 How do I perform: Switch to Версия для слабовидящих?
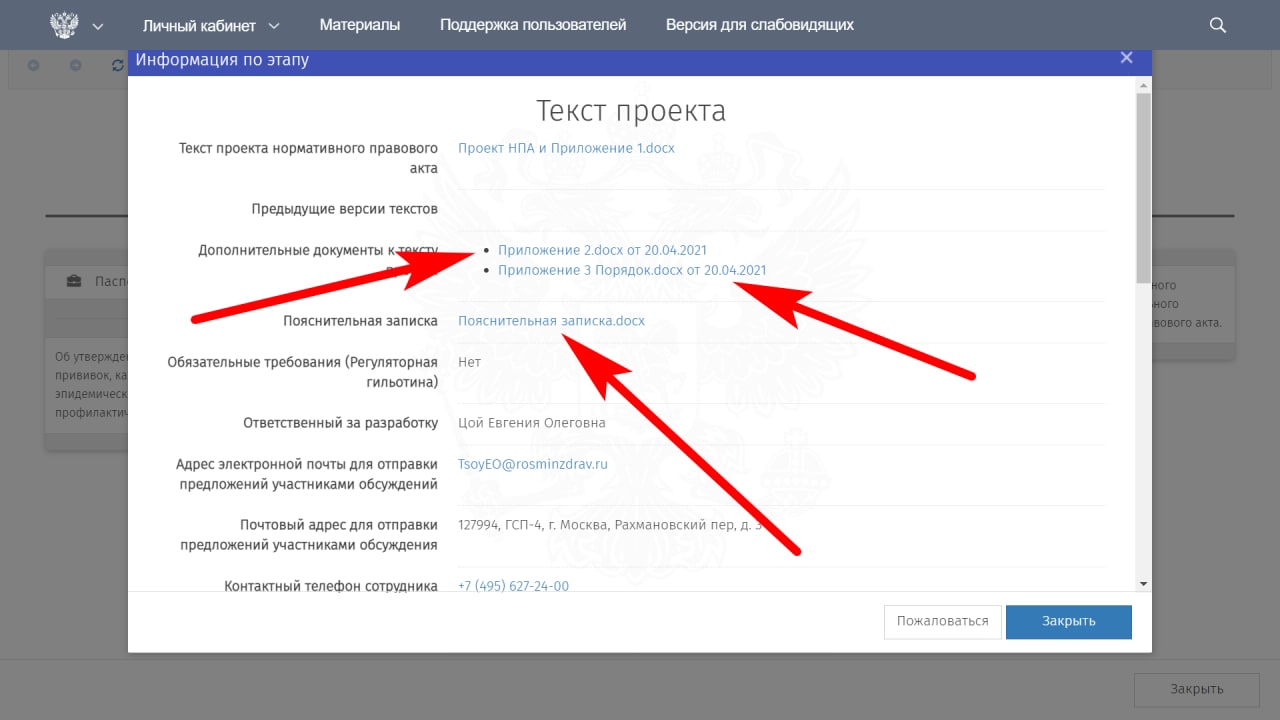[x=760, y=25]
